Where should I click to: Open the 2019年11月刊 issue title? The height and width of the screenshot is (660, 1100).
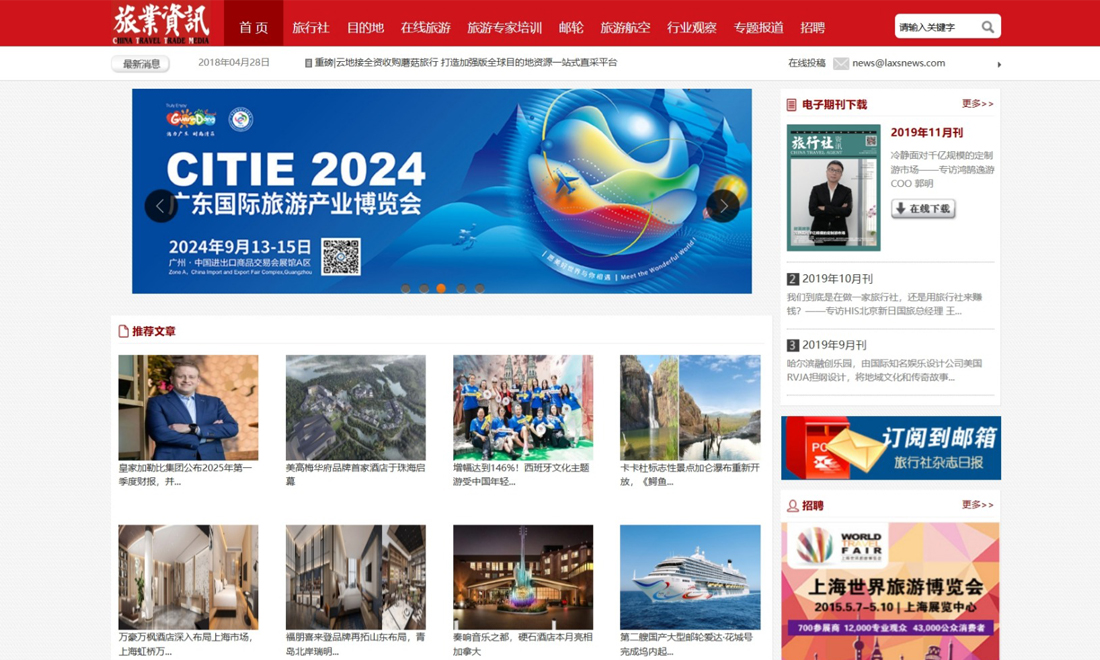[927, 133]
